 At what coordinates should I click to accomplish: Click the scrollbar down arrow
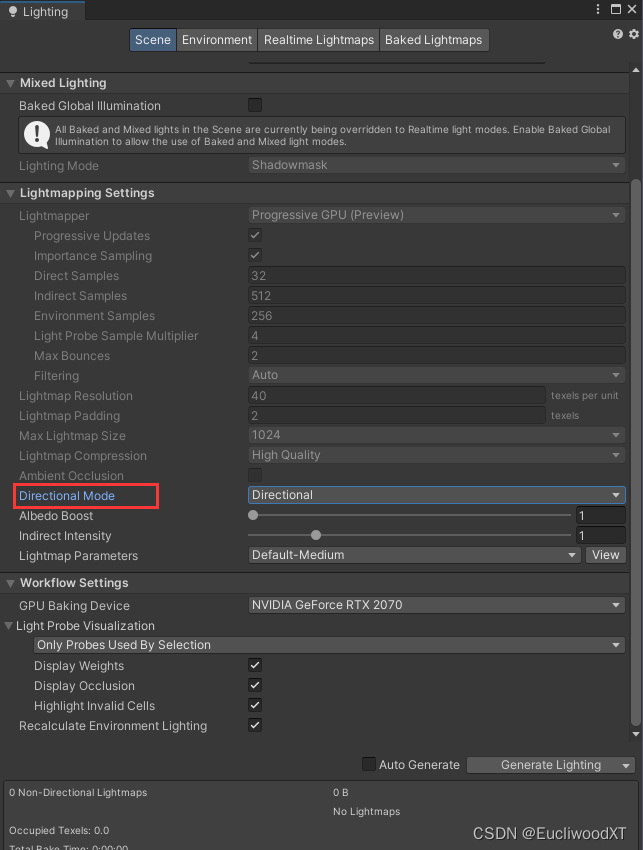point(636,734)
